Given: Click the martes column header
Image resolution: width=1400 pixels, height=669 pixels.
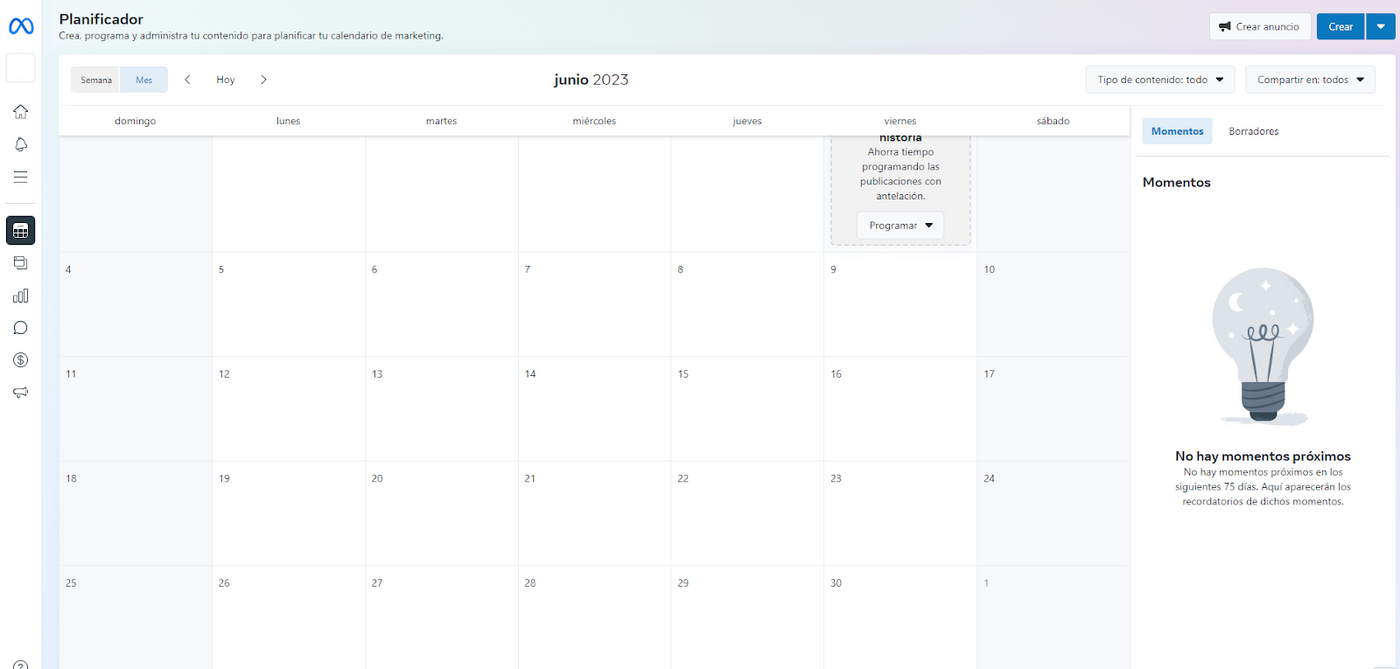Looking at the screenshot, I should [441, 121].
